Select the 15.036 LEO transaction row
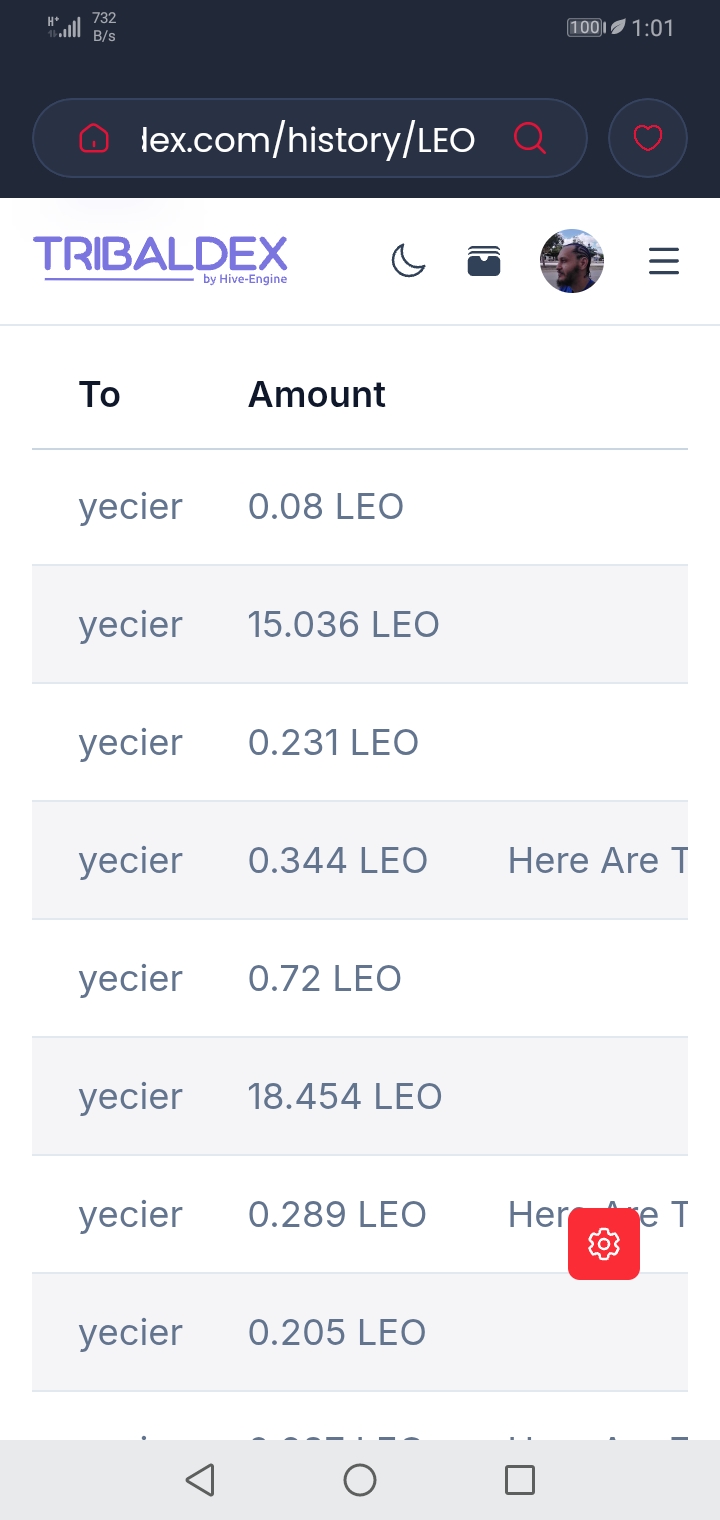Image resolution: width=720 pixels, height=1520 pixels. point(344,625)
